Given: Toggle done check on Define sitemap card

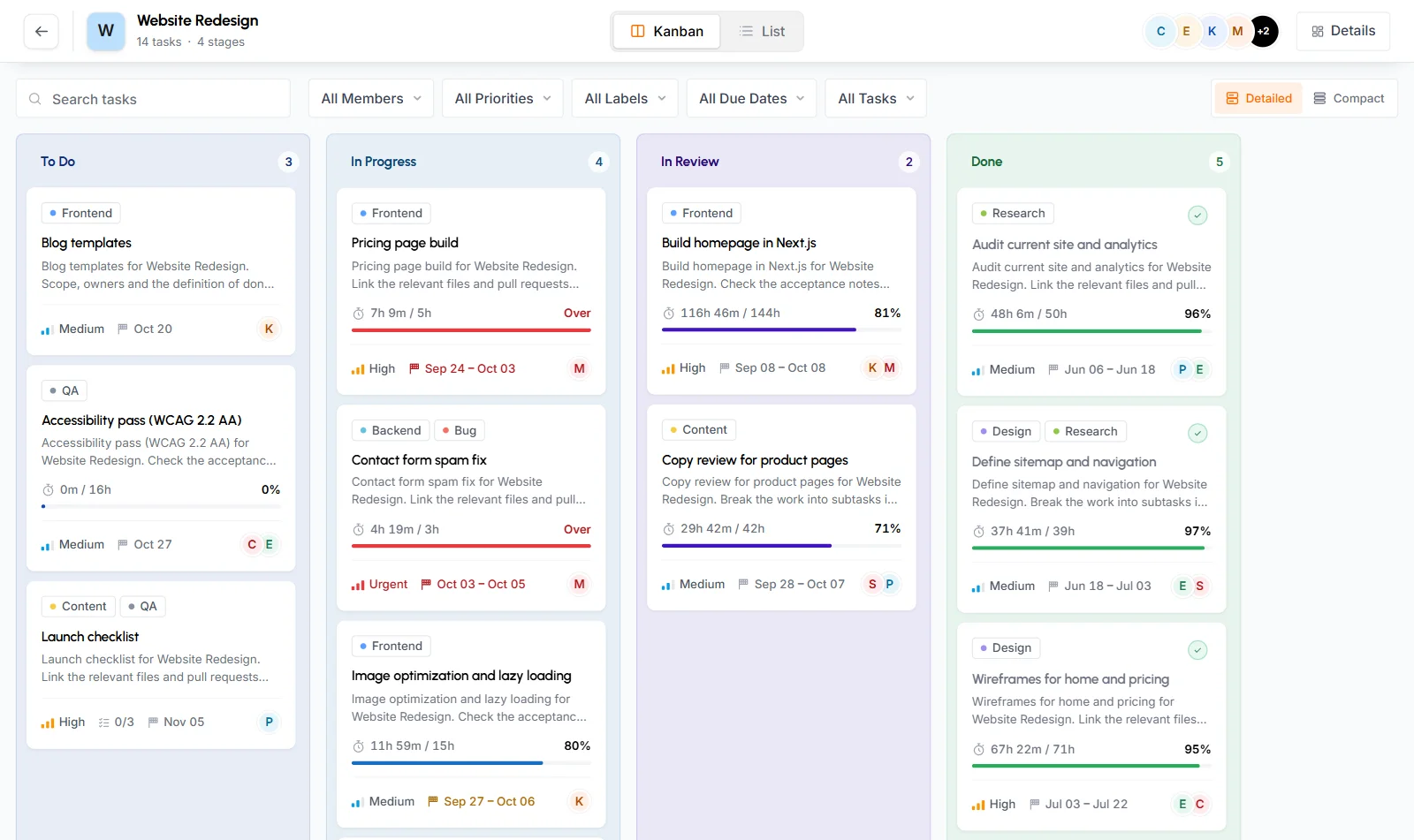Looking at the screenshot, I should [1197, 433].
